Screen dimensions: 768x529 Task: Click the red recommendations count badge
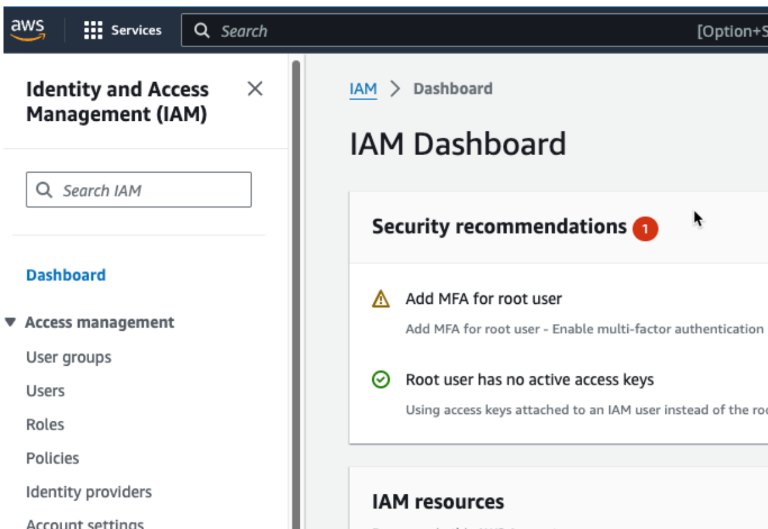pos(645,229)
